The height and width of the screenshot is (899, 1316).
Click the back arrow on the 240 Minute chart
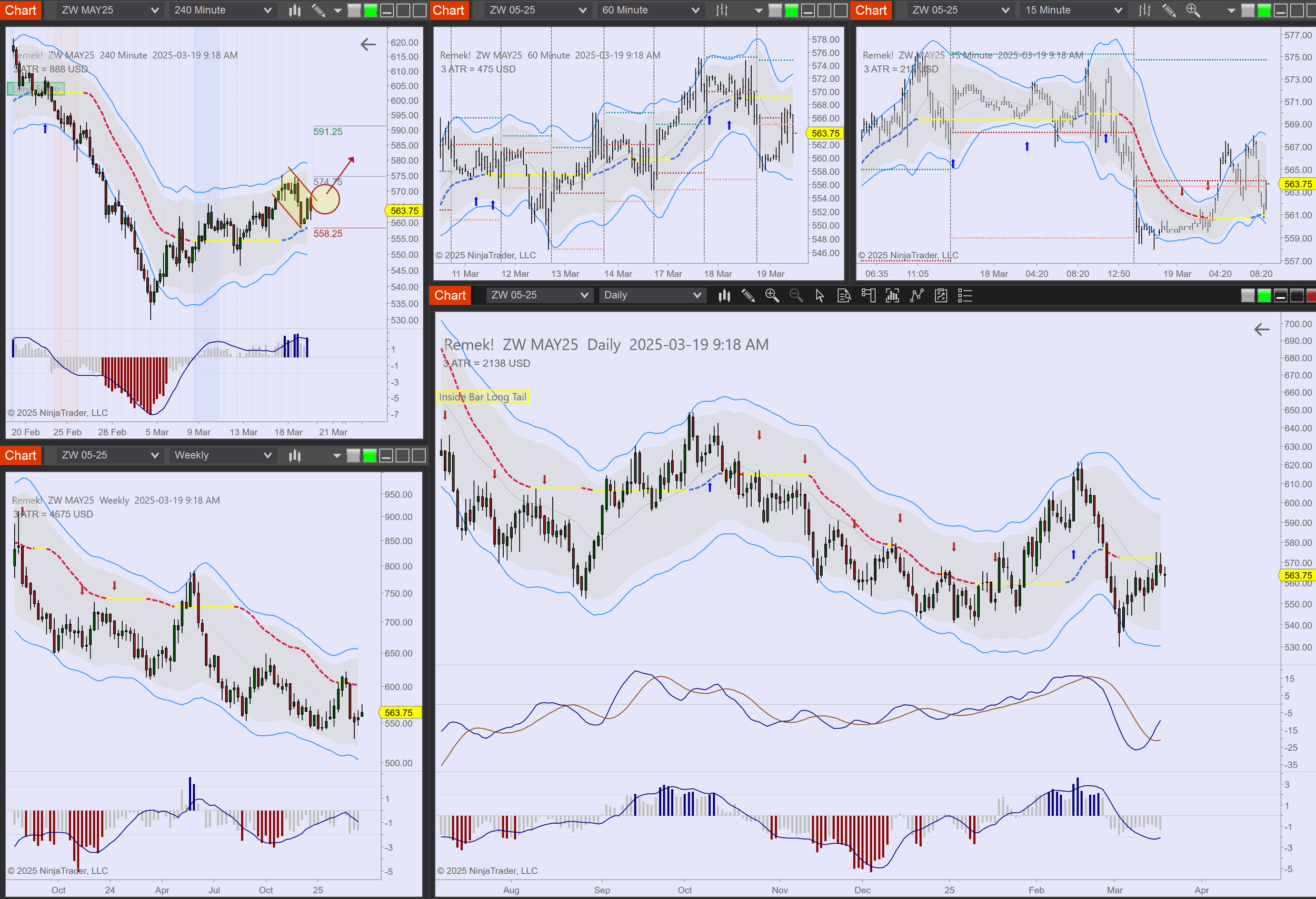pos(368,45)
